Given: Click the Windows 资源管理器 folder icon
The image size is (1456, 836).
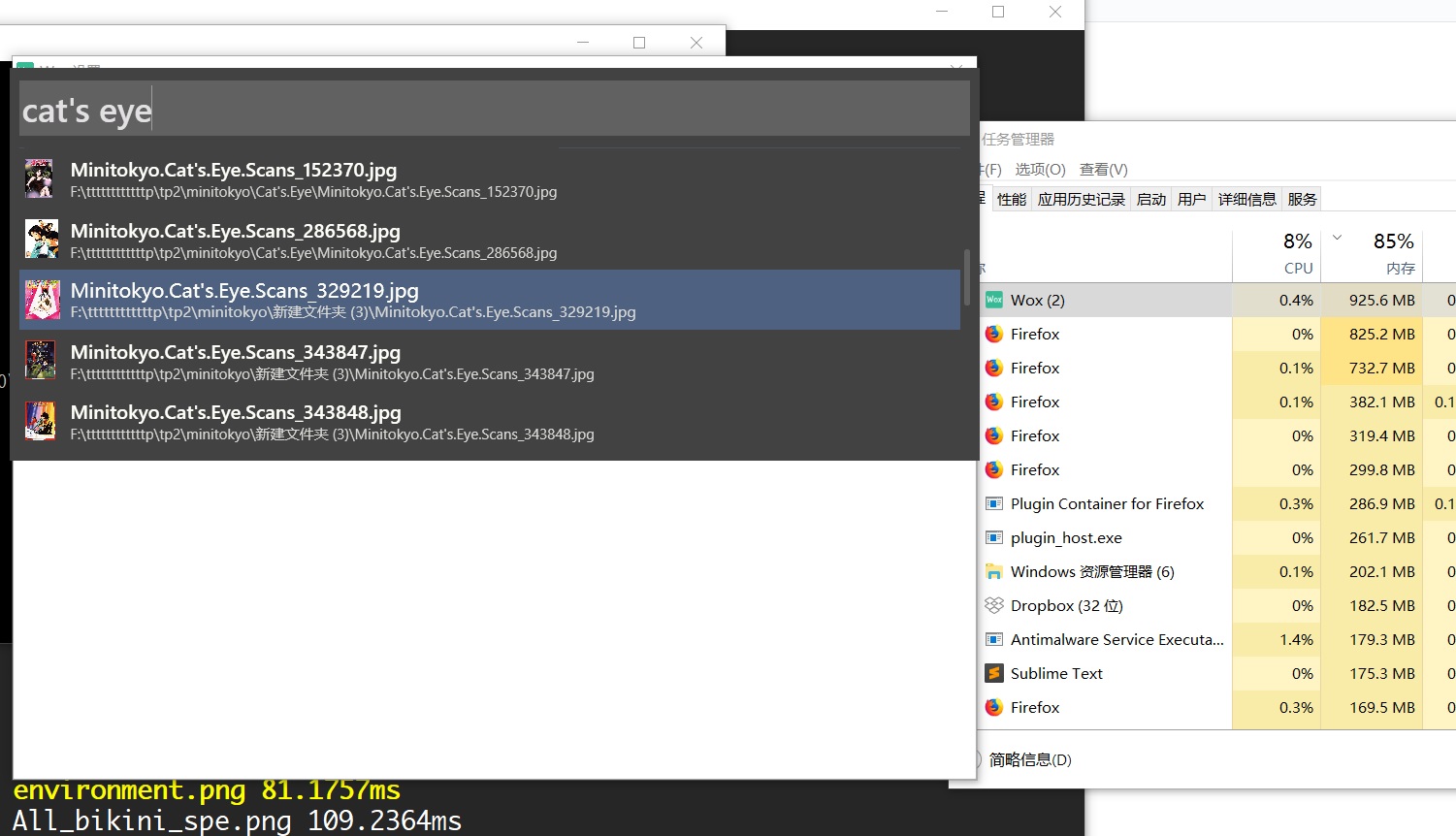Looking at the screenshot, I should coord(993,571).
